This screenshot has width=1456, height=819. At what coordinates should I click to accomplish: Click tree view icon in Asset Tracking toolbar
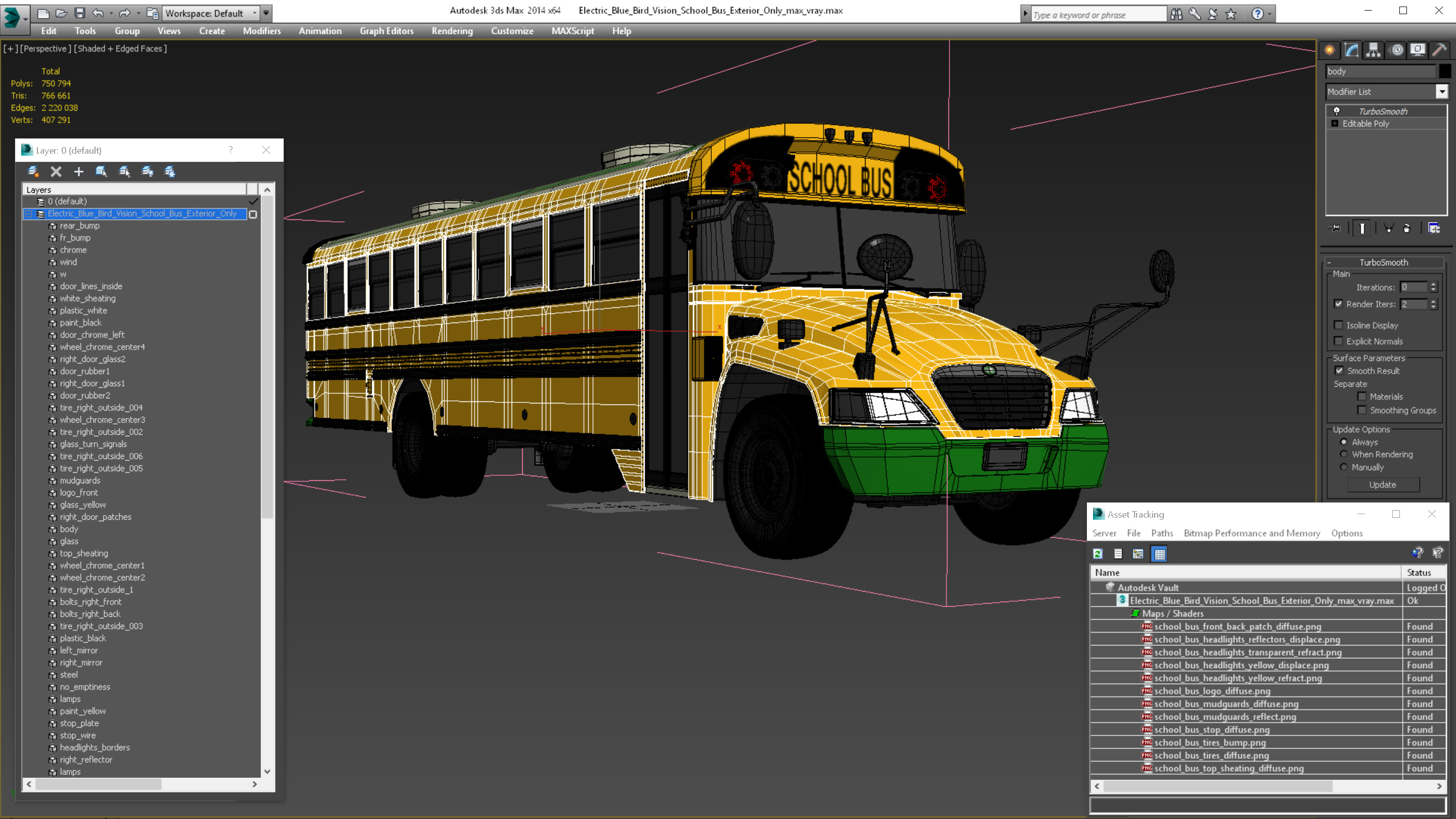coord(1138,554)
